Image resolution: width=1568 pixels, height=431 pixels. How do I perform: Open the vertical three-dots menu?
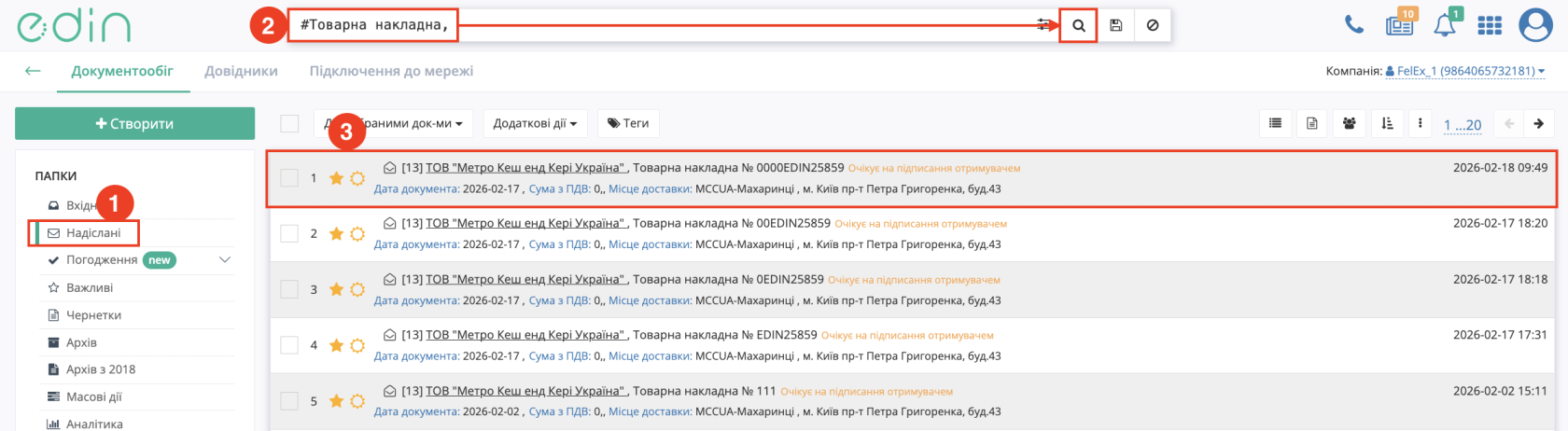point(1420,123)
